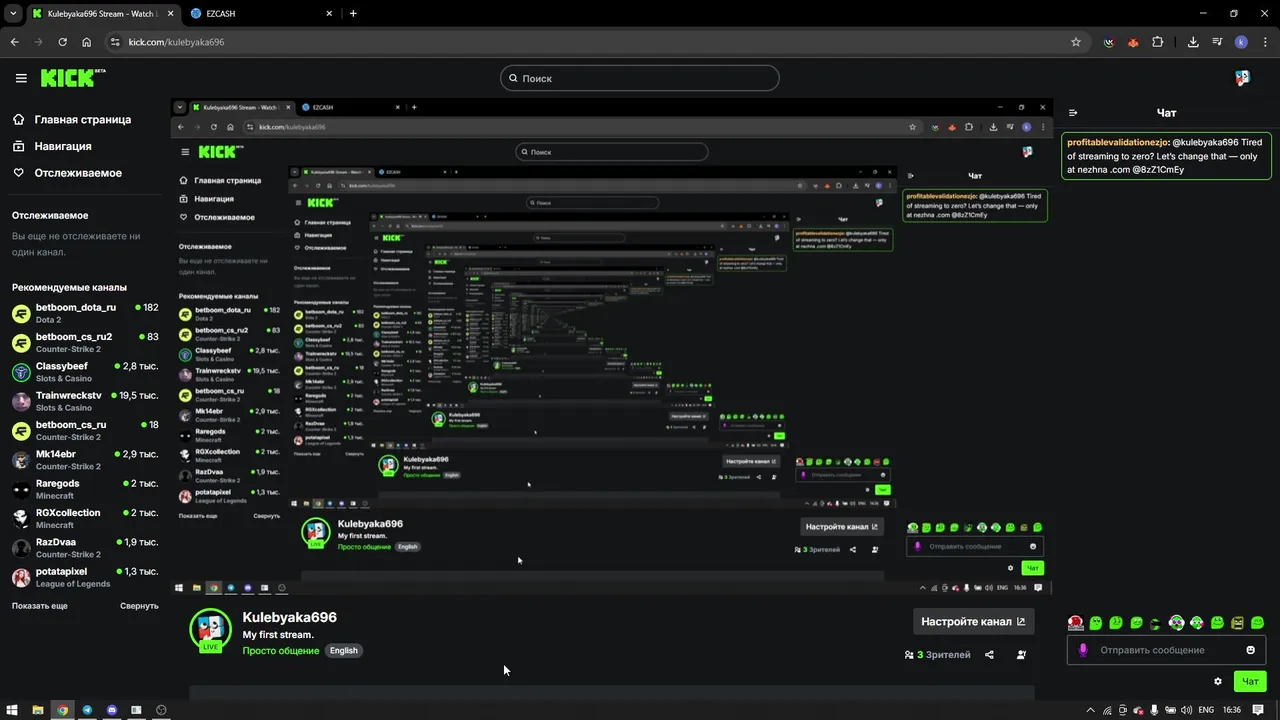Open the potatapixel channel
1280x720 pixels.
pyautogui.click(x=84, y=577)
